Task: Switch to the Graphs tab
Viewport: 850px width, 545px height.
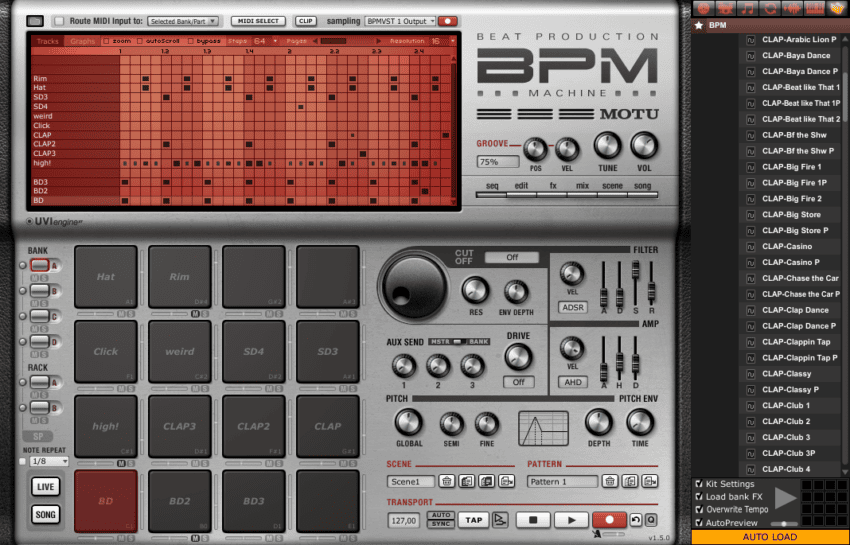Action: coord(83,41)
